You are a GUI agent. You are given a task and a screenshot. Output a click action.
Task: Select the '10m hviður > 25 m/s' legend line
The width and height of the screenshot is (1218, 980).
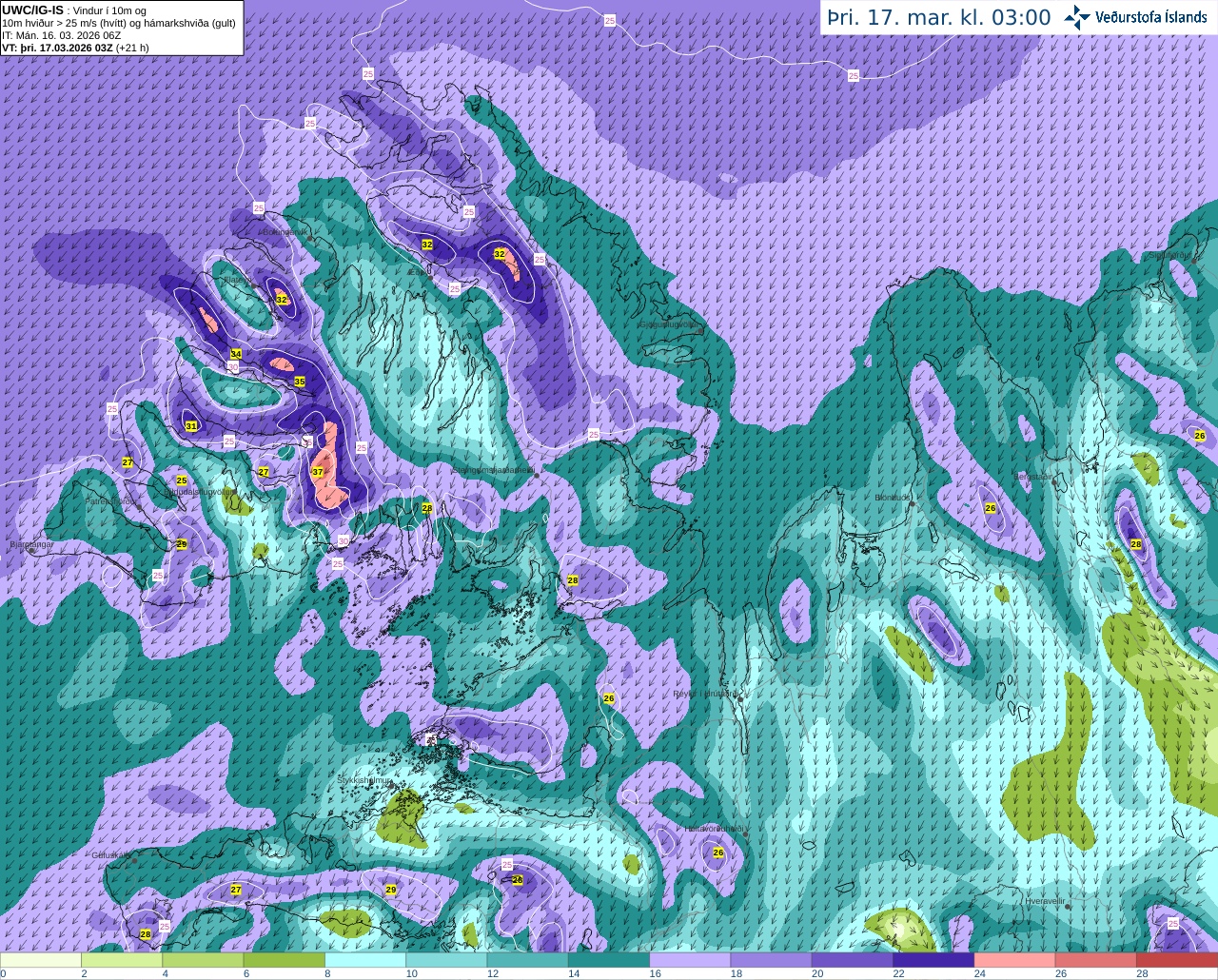119,23
